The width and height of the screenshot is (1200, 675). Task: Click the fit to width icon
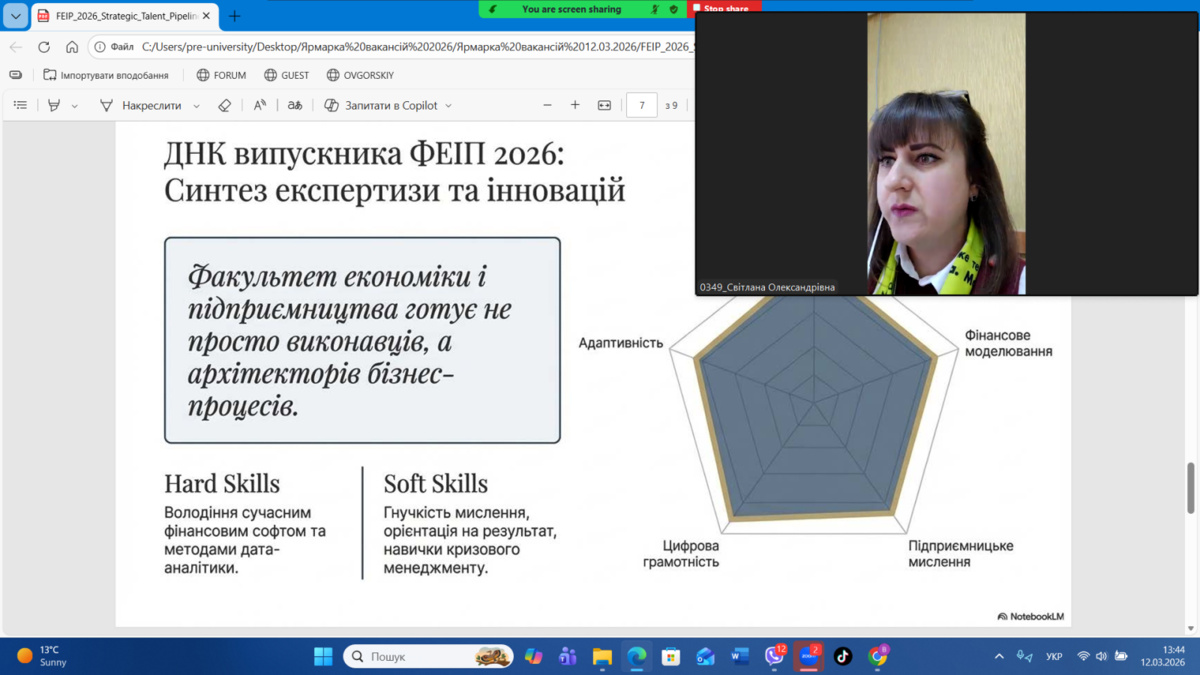[x=604, y=105]
